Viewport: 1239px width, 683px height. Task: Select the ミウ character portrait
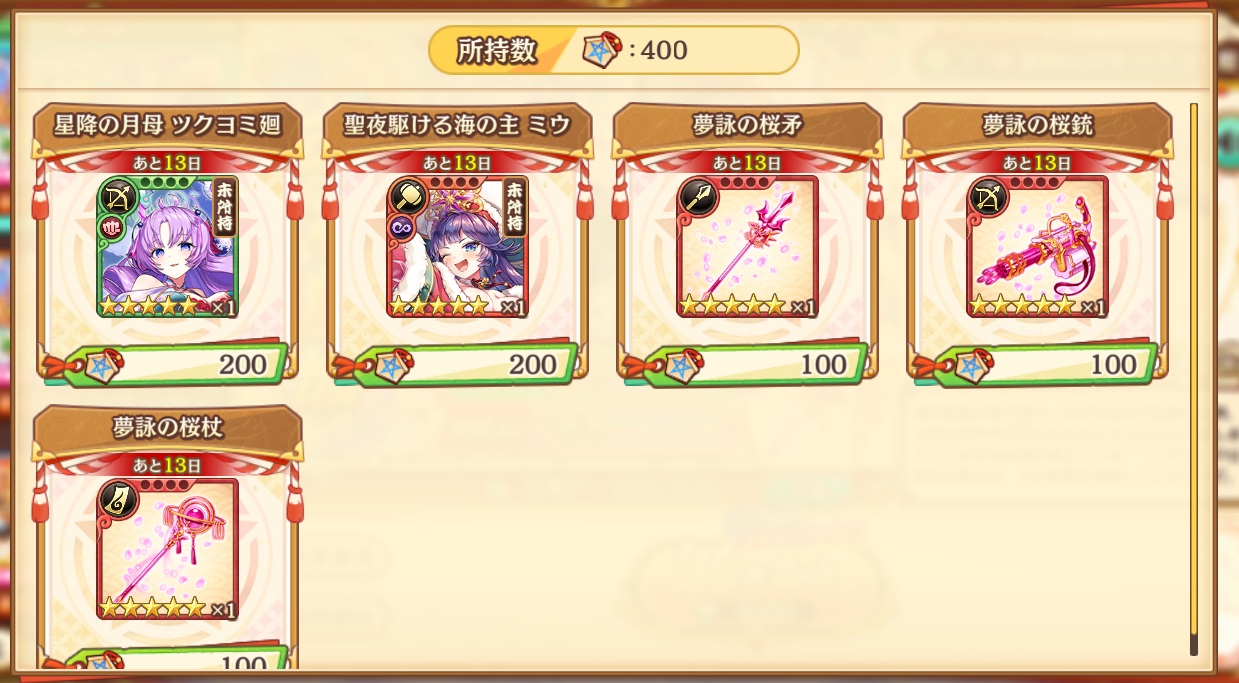[457, 247]
